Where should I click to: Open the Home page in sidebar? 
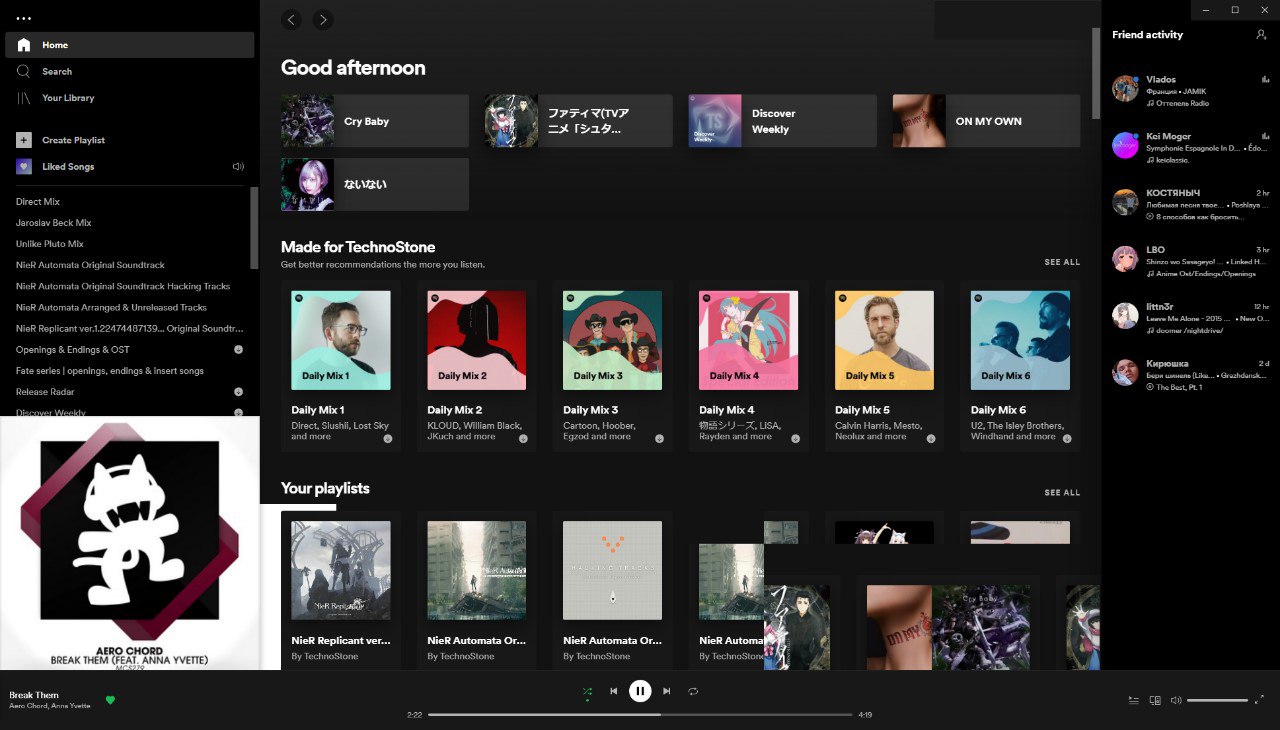(x=129, y=45)
